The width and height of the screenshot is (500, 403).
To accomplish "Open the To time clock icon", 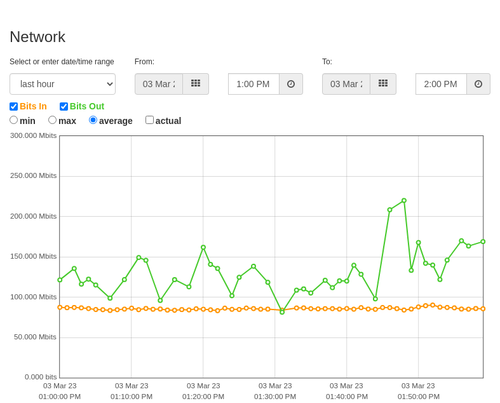I will point(478,84).
